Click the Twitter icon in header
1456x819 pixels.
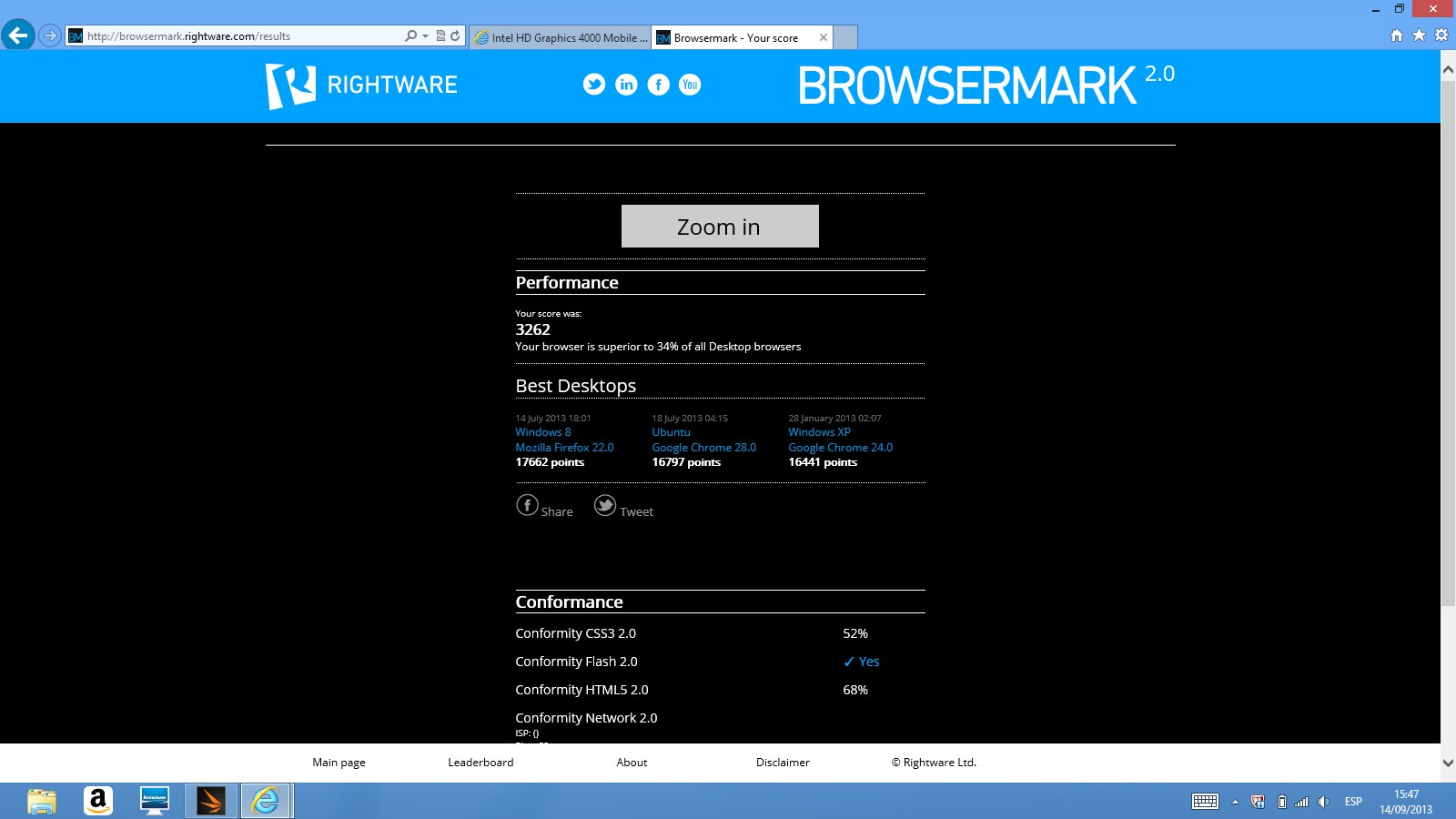[594, 85]
